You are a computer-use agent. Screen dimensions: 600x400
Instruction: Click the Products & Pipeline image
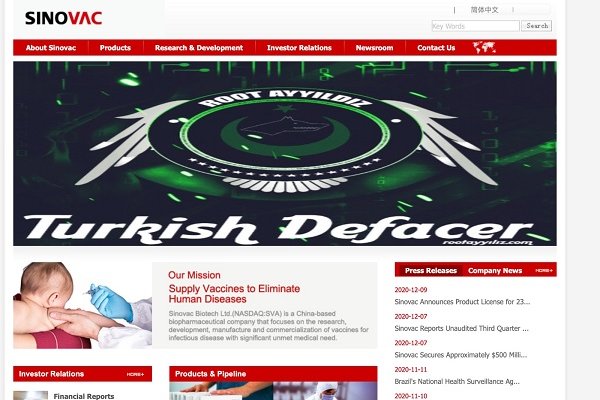[x=273, y=391]
